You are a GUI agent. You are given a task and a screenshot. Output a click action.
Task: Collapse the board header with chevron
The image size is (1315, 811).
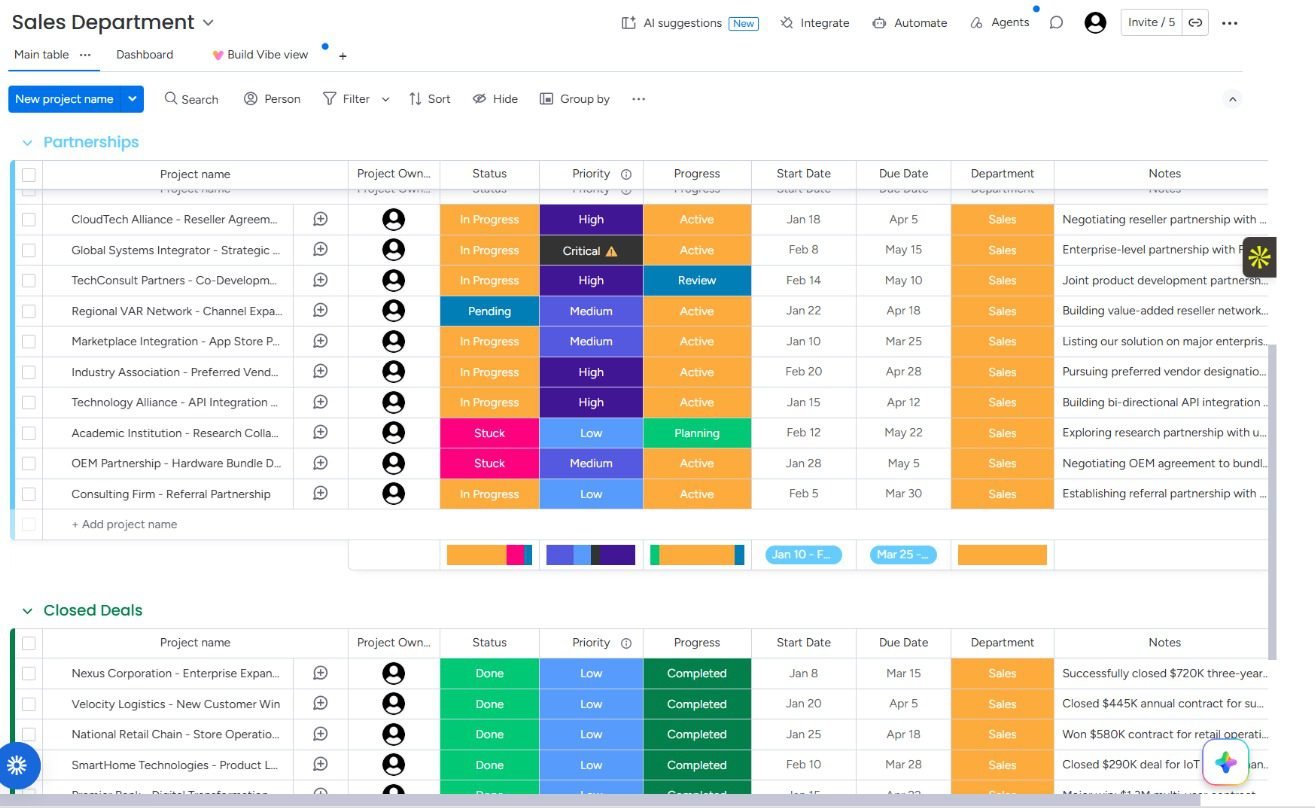point(1233,99)
